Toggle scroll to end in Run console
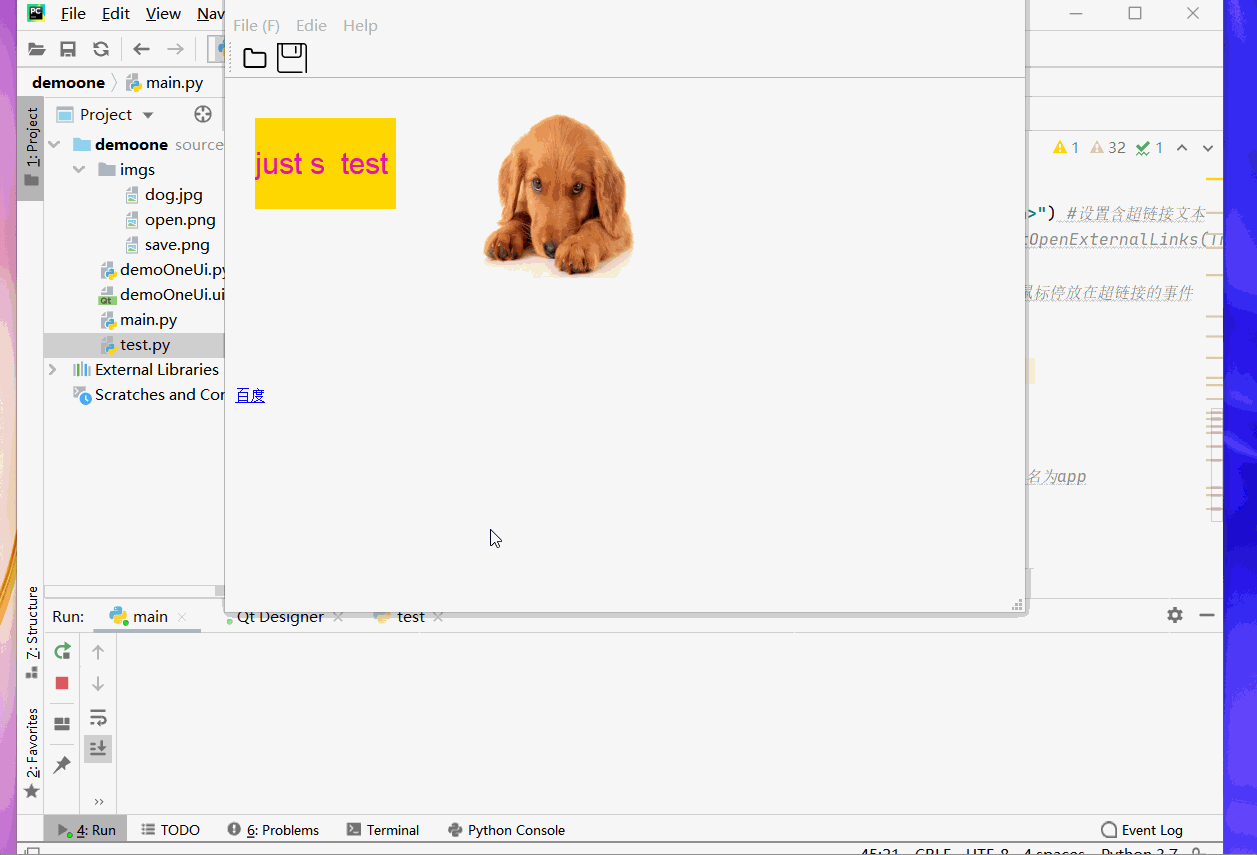1257x855 pixels. 98,748
